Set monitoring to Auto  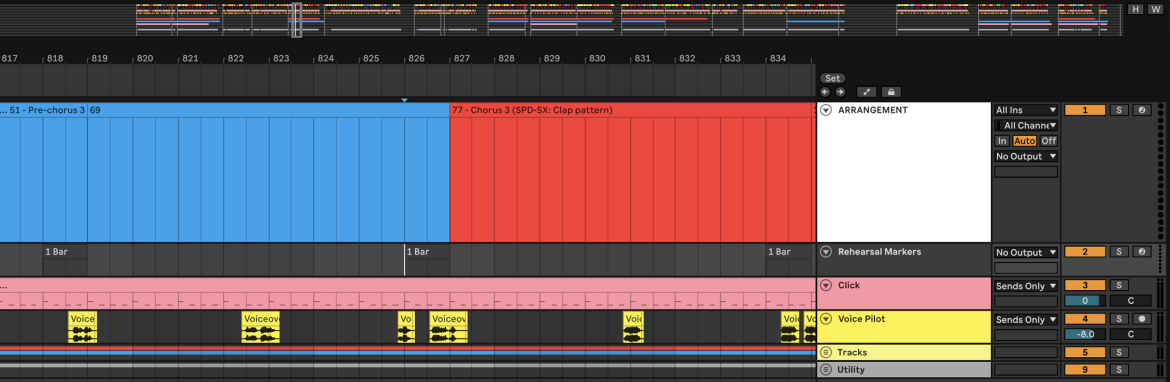(x=1024, y=140)
